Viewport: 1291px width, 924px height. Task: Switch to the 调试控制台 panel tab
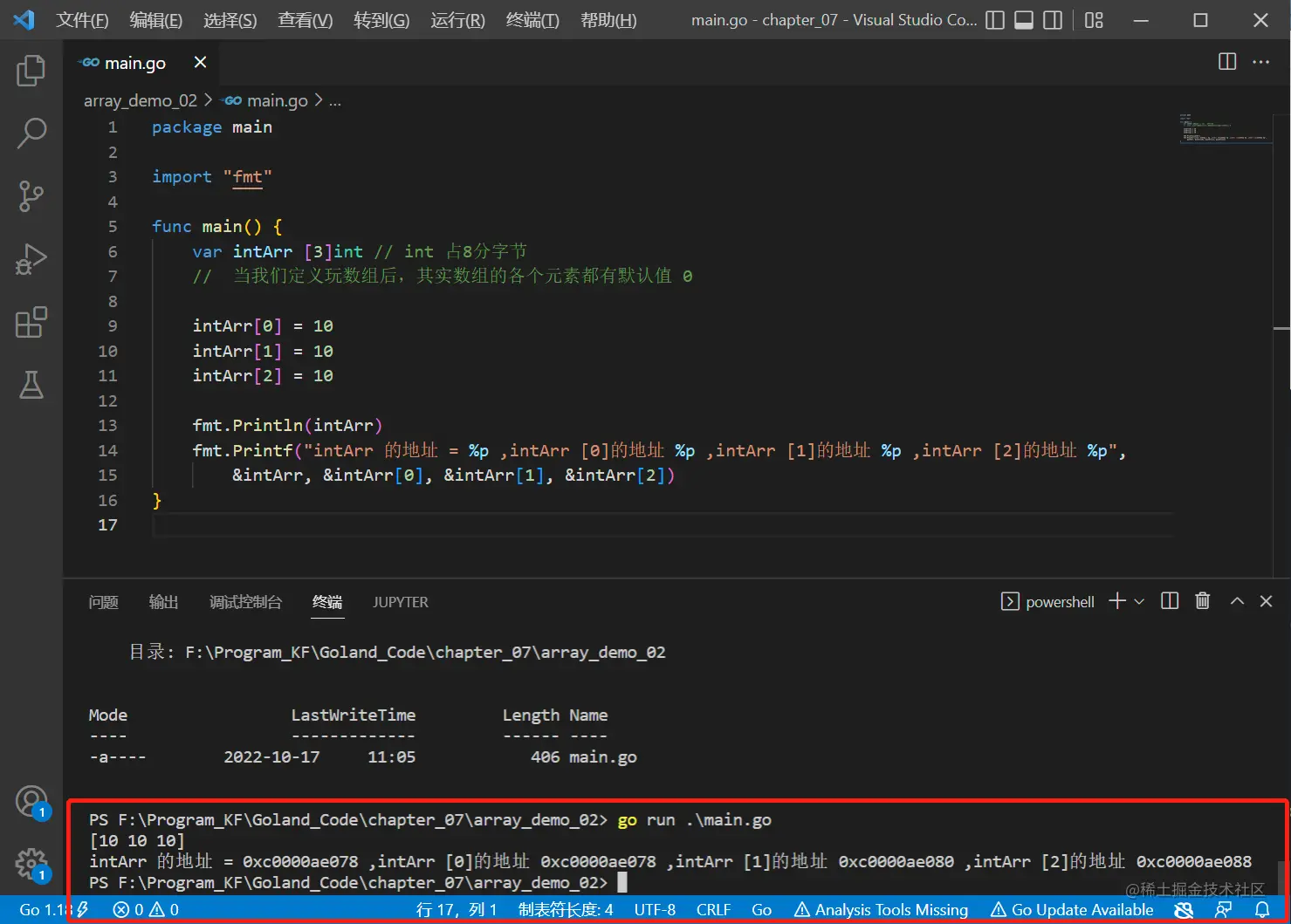pos(245,602)
